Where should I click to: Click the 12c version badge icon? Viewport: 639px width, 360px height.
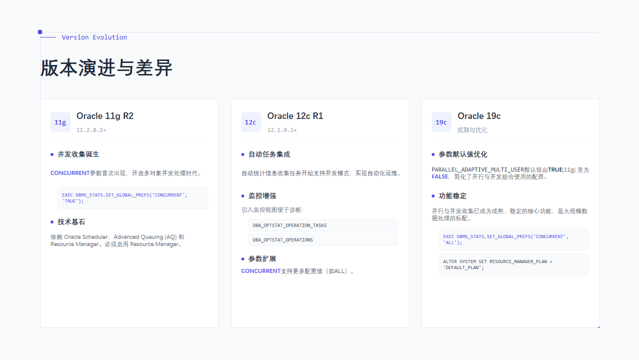point(251,122)
